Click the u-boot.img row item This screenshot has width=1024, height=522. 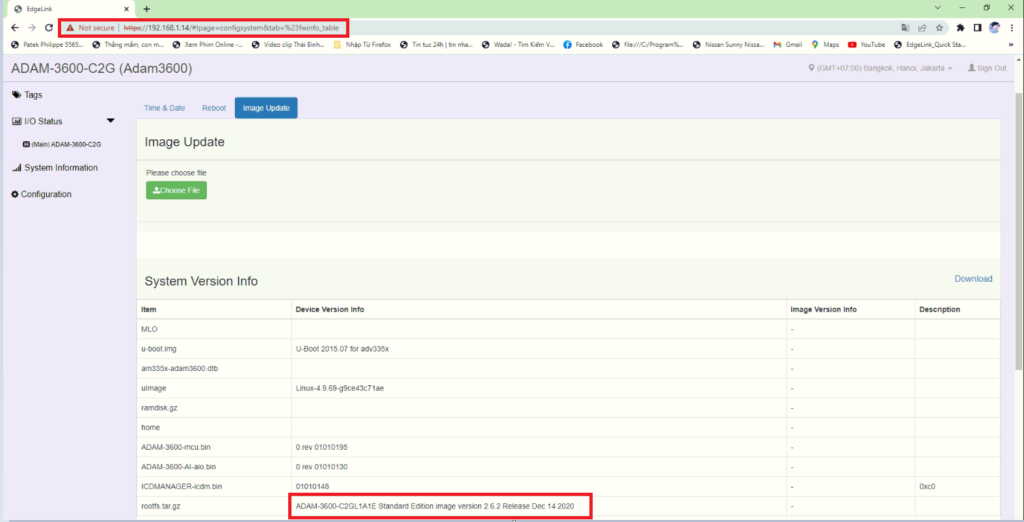click(159, 349)
